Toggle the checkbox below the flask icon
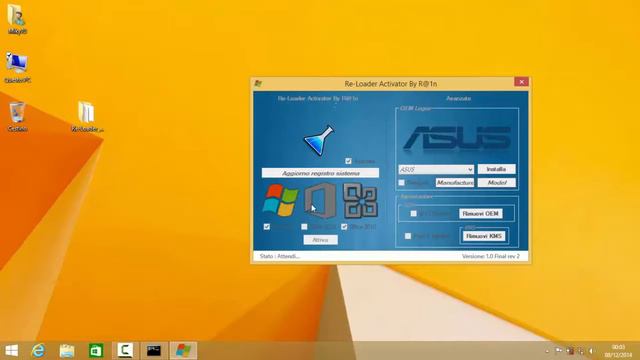 coord(348,161)
